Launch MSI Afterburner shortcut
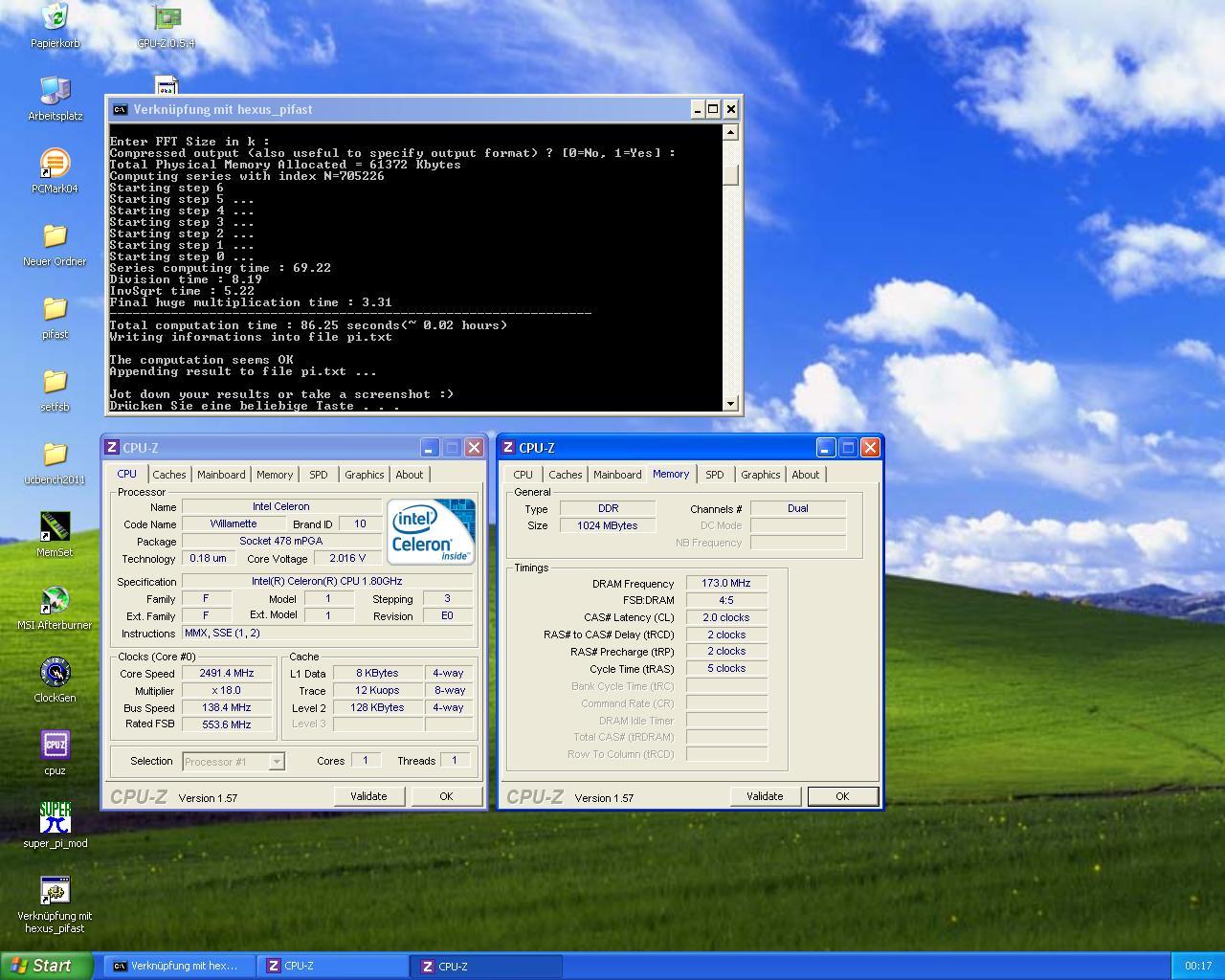 tap(55, 608)
